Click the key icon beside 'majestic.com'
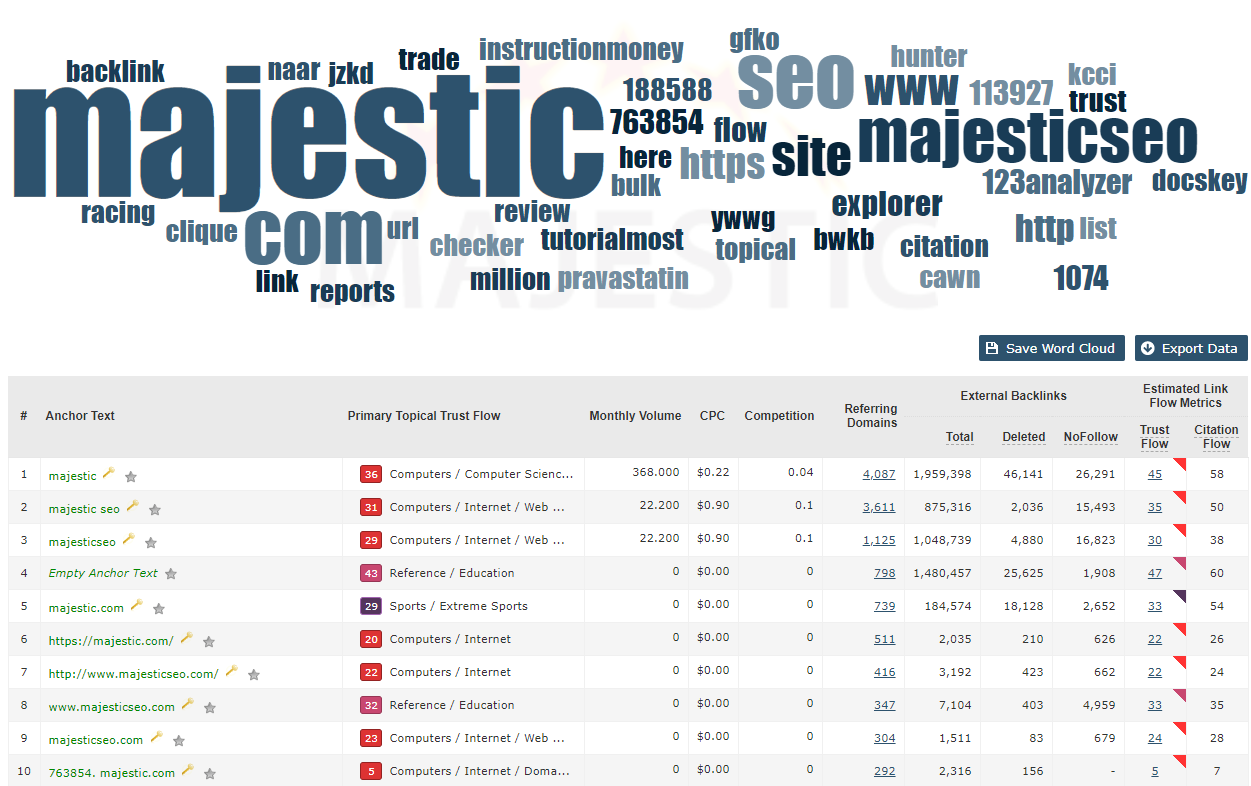1251x786 pixels. click(x=136, y=606)
